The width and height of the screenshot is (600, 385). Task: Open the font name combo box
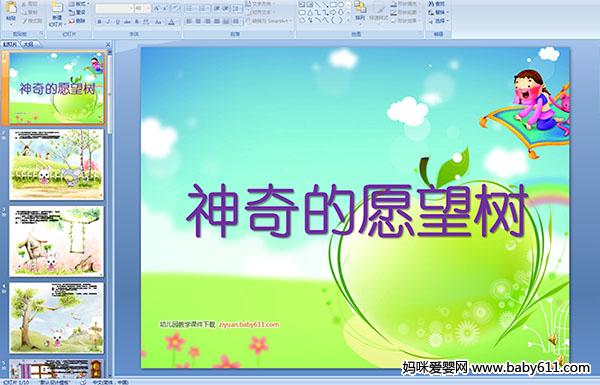(114, 8)
